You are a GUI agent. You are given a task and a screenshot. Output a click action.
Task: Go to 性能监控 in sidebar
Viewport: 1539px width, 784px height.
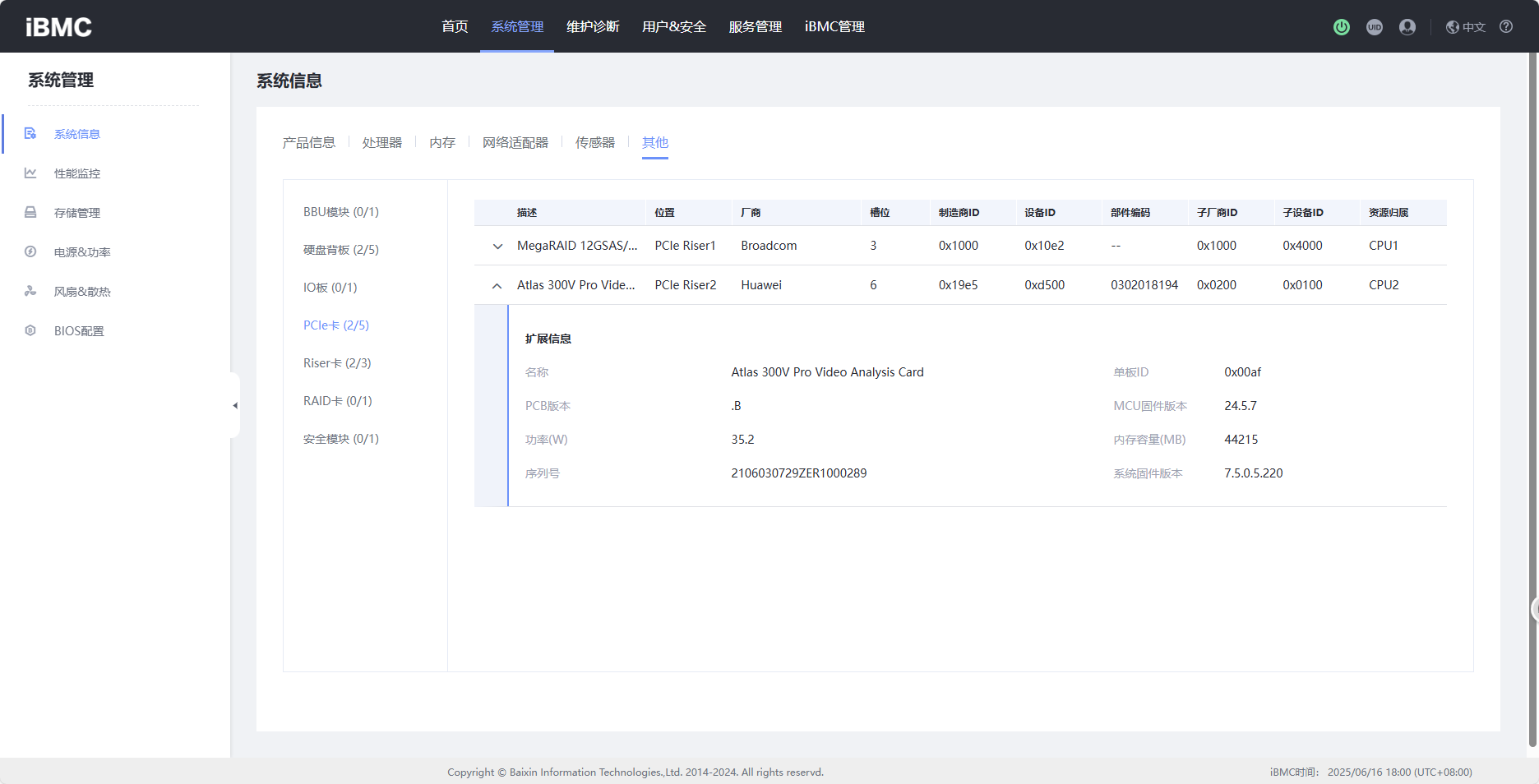pos(77,173)
